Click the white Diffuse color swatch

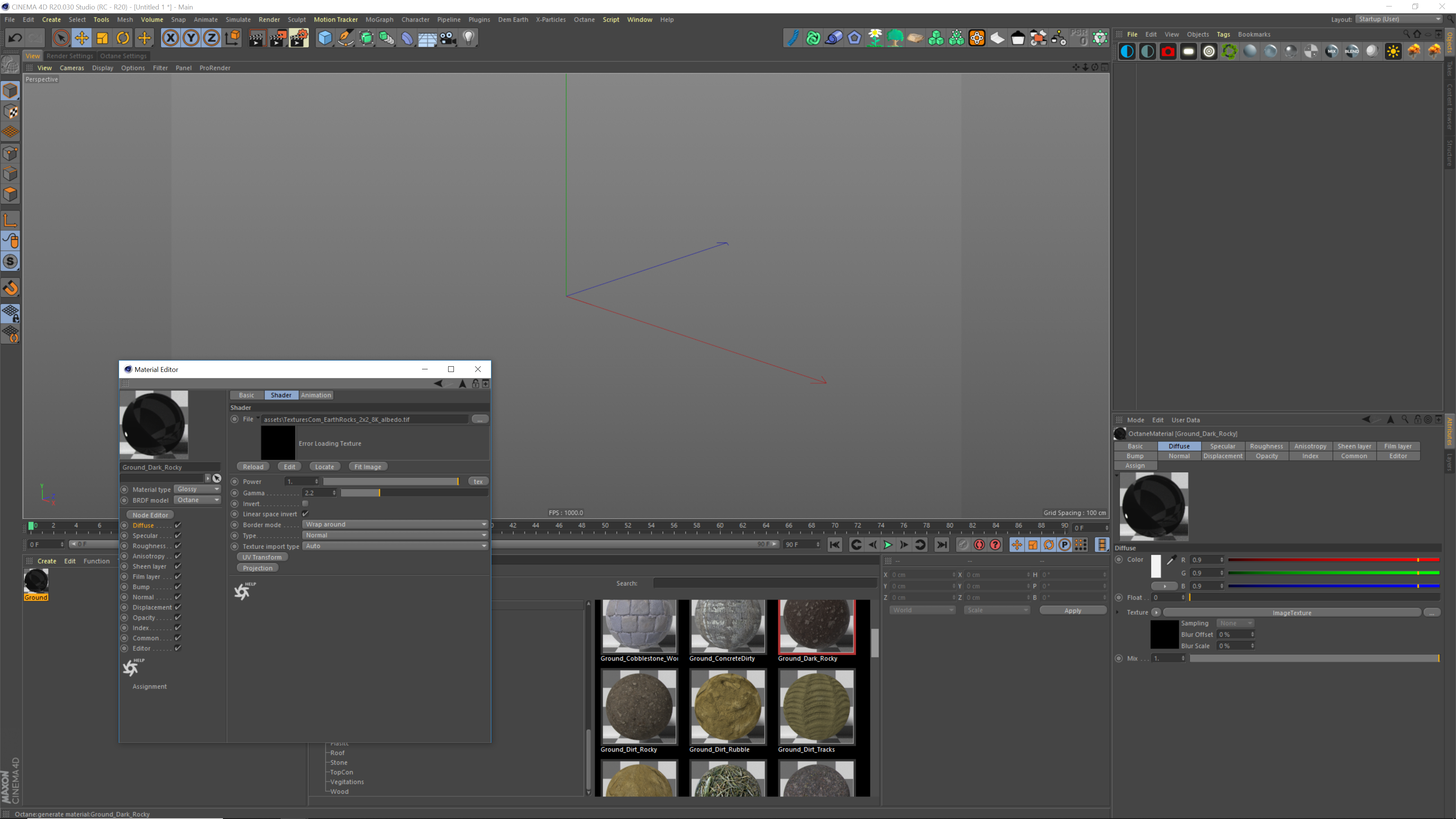pos(1156,566)
